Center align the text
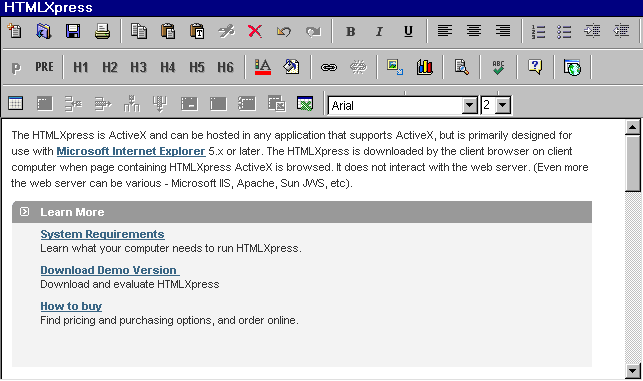Image resolution: width=643 pixels, height=381 pixels. [x=474, y=31]
